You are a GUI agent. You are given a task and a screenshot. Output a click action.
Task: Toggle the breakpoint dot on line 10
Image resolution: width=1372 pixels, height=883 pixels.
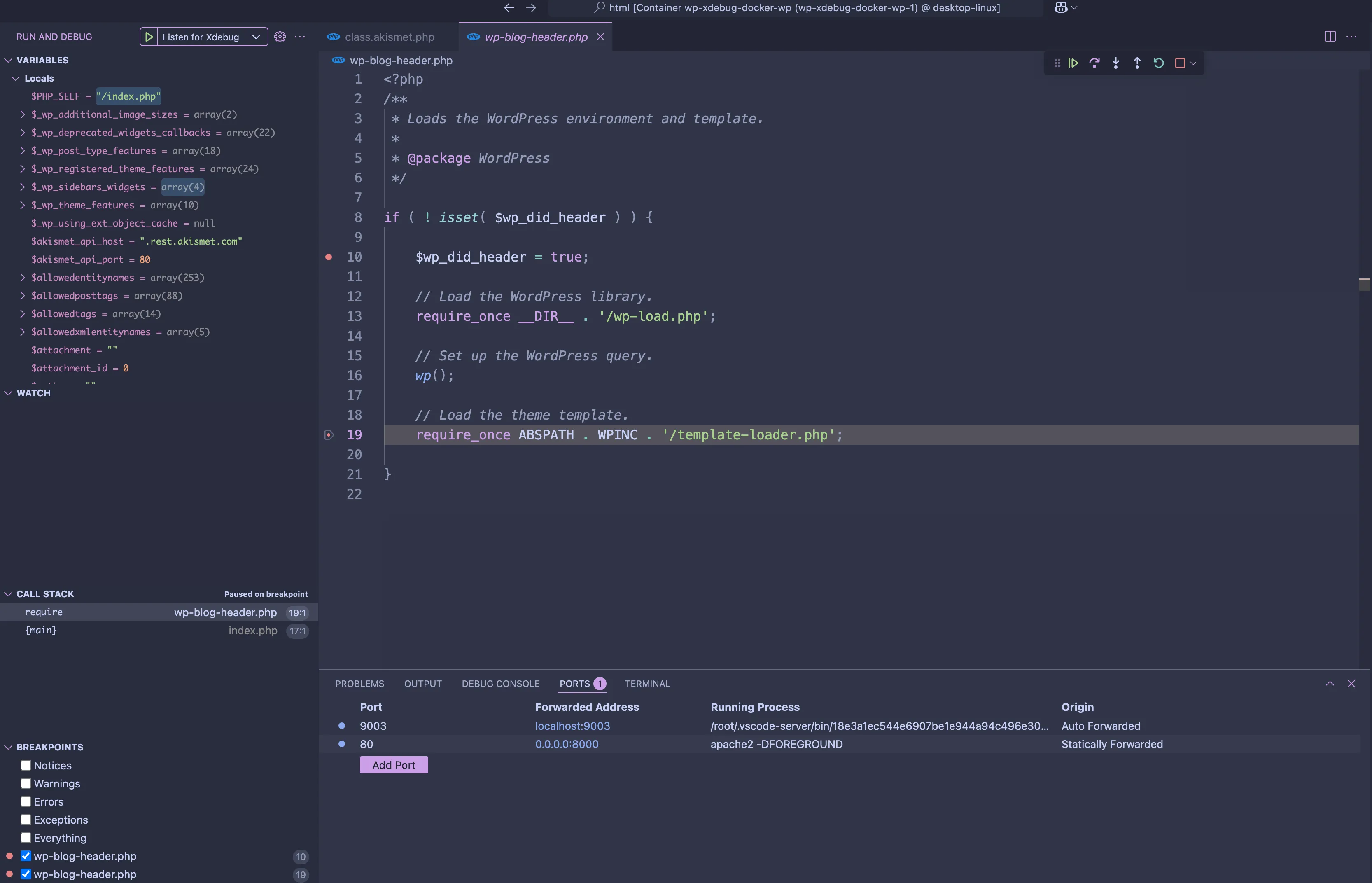(329, 257)
